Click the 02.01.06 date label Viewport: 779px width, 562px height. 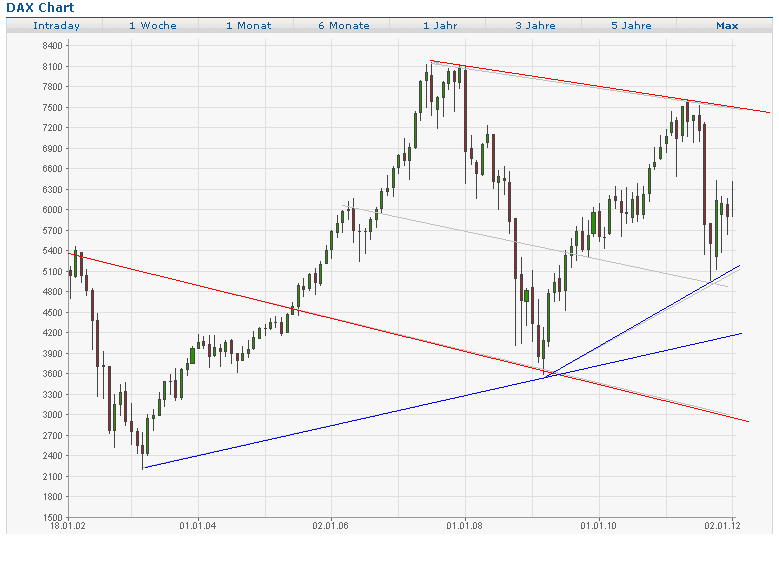pos(330,526)
